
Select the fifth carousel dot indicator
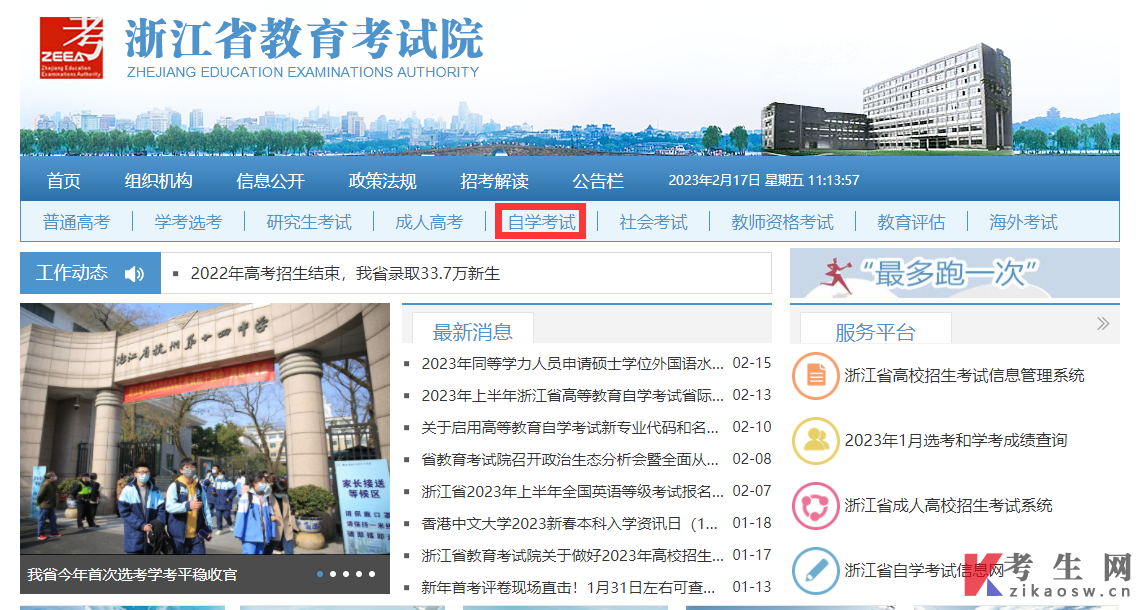coord(372,574)
